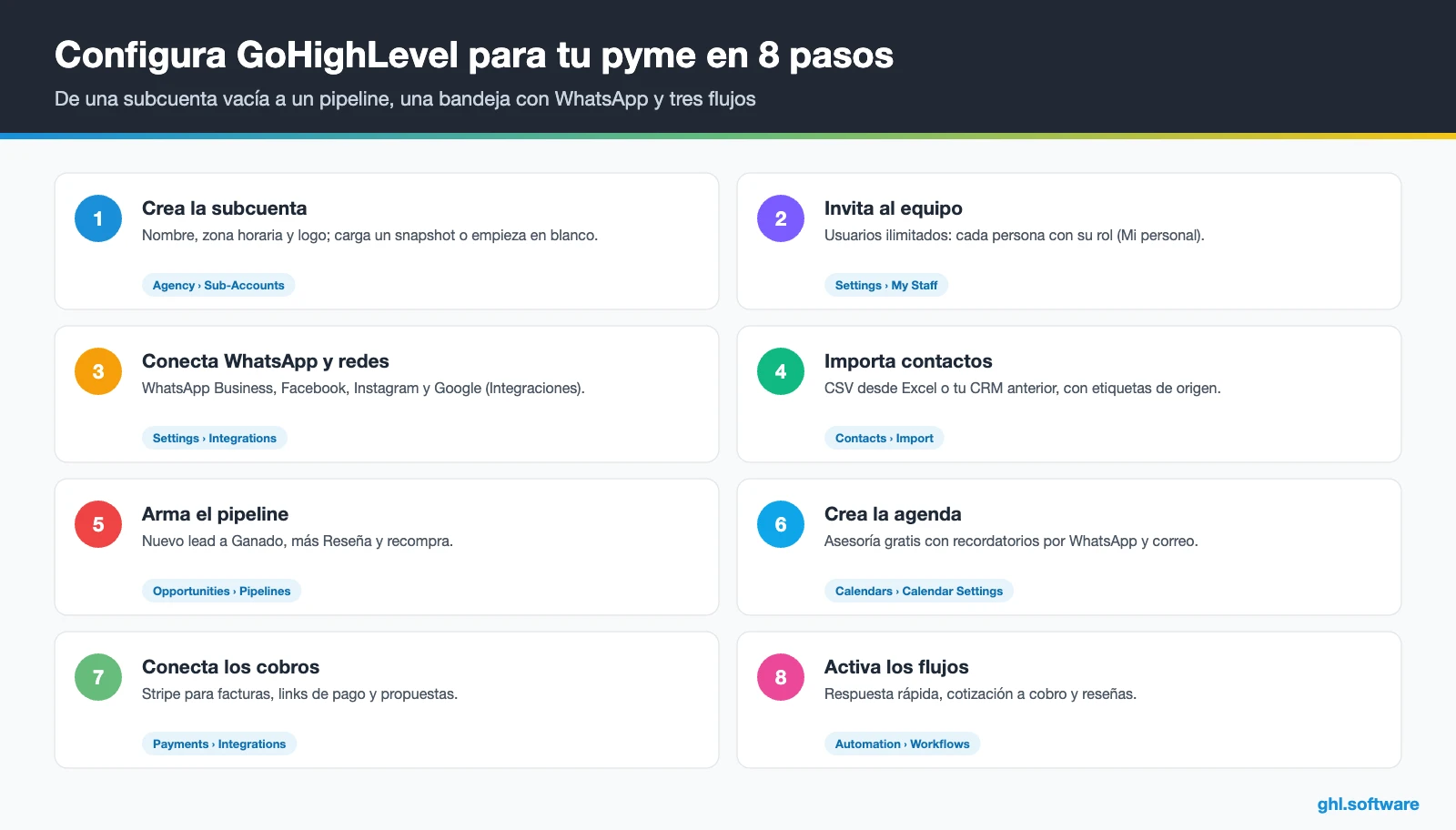1456x830 pixels.
Task: Click the blue step 1 circle
Action: [x=98, y=218]
